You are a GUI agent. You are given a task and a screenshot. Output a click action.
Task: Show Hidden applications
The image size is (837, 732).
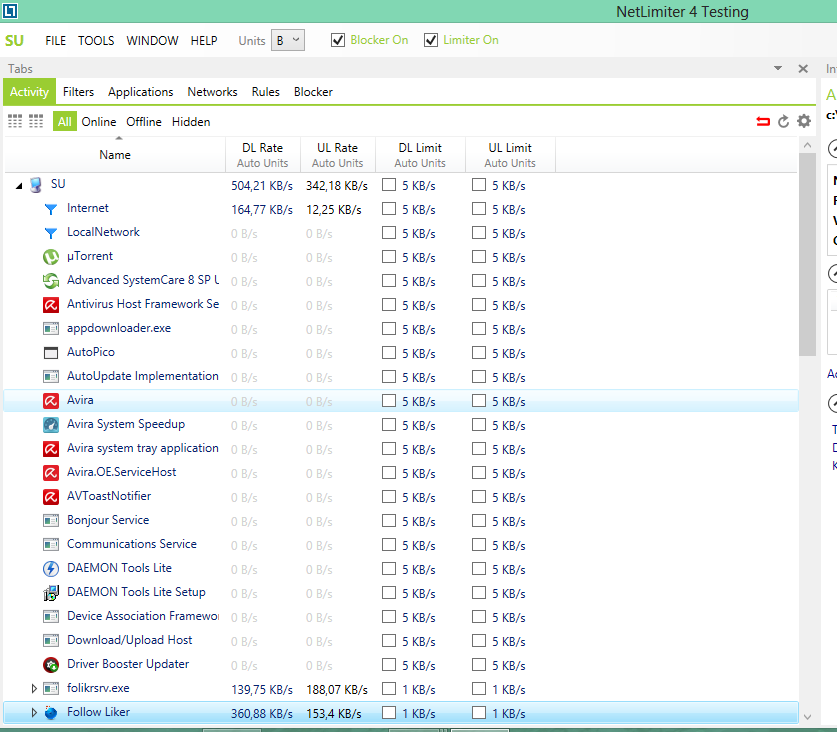click(x=191, y=122)
